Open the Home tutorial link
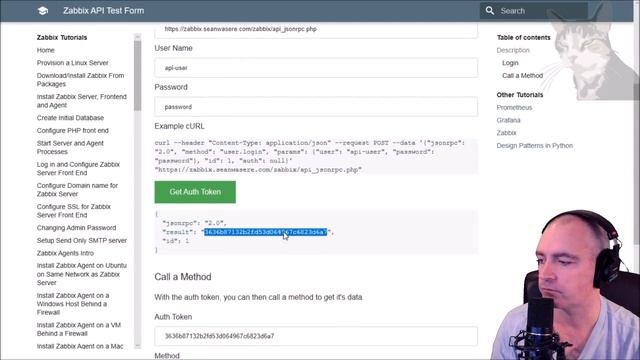 coord(45,50)
